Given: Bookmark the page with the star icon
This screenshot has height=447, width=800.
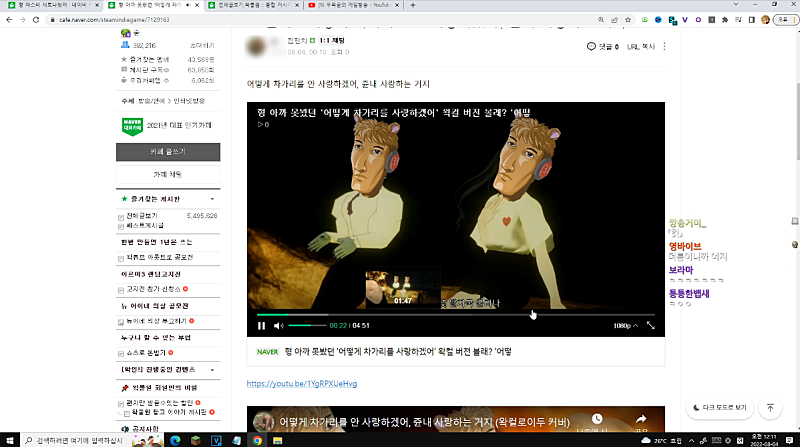Looking at the screenshot, I should 628,20.
